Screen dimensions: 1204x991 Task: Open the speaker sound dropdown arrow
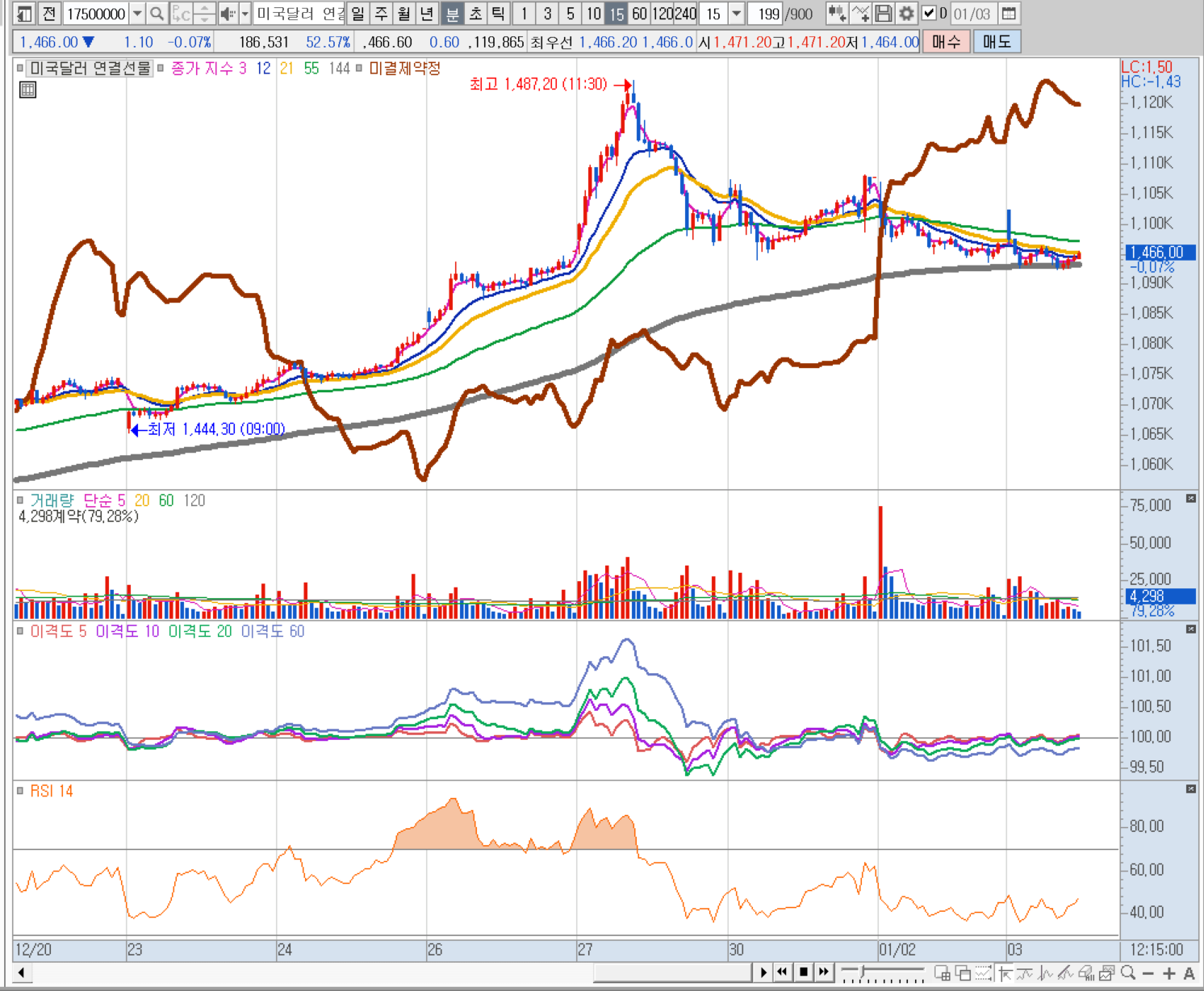click(245, 14)
